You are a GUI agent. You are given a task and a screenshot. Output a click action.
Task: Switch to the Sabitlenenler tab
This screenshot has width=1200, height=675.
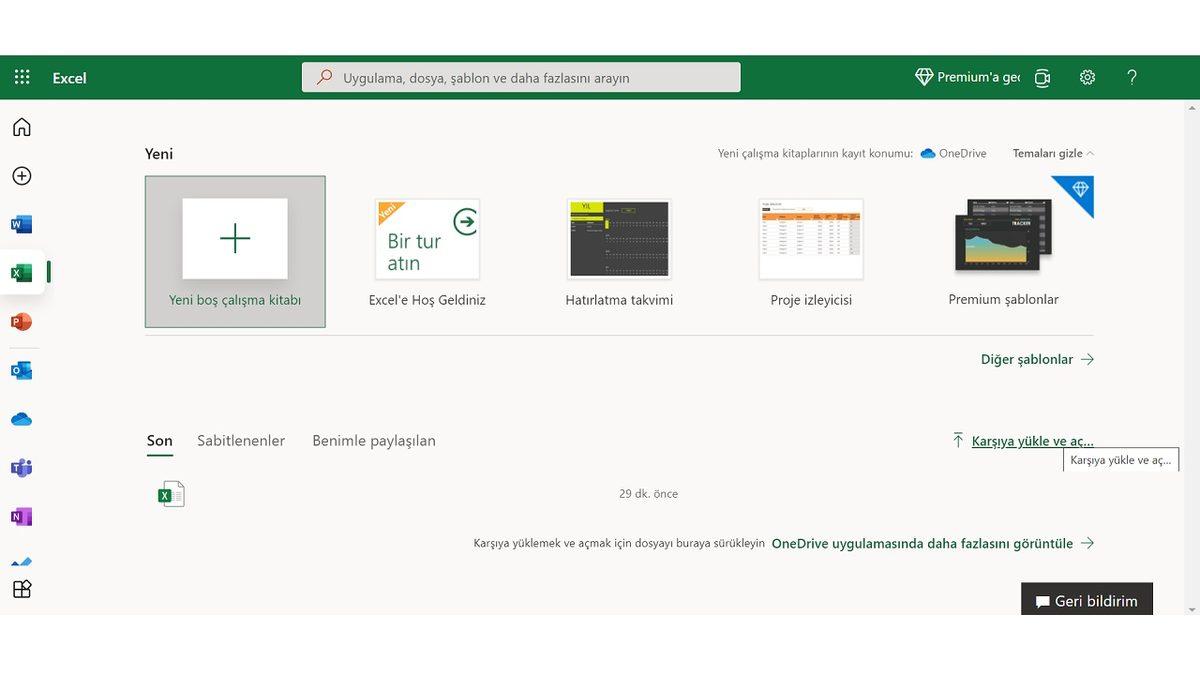pyautogui.click(x=240, y=440)
